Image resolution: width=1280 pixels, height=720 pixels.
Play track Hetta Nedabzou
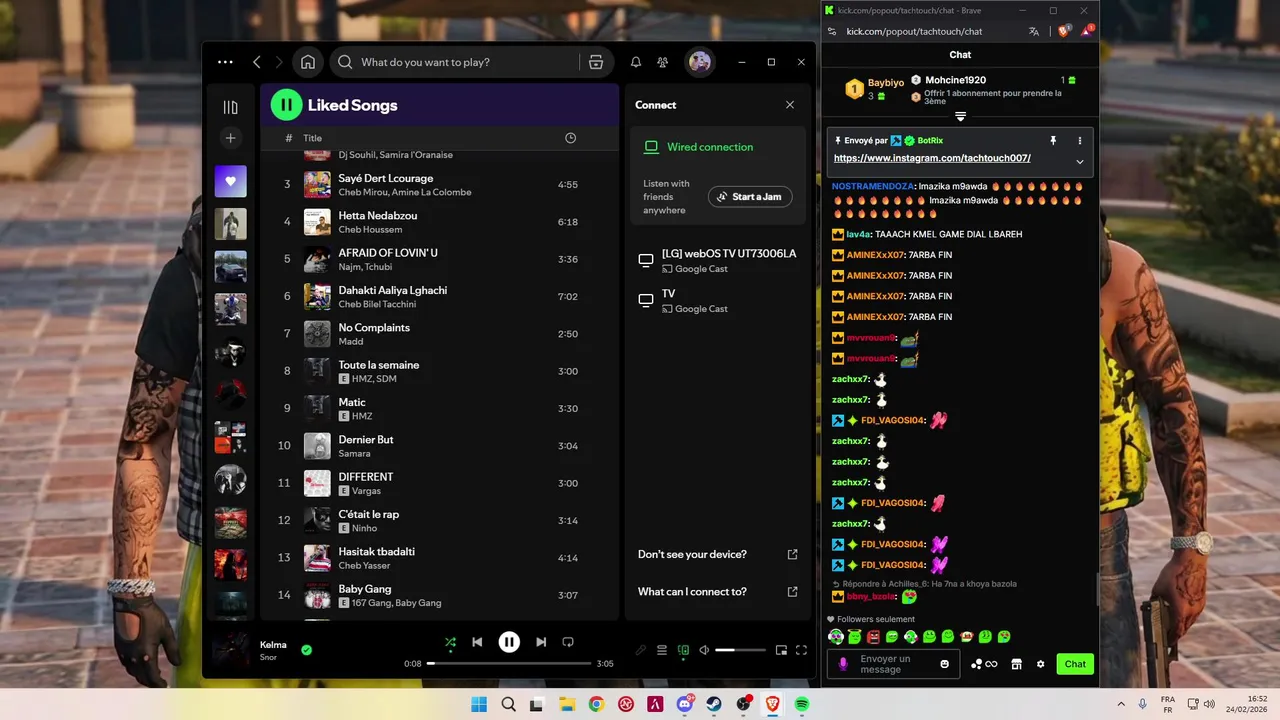(440, 222)
